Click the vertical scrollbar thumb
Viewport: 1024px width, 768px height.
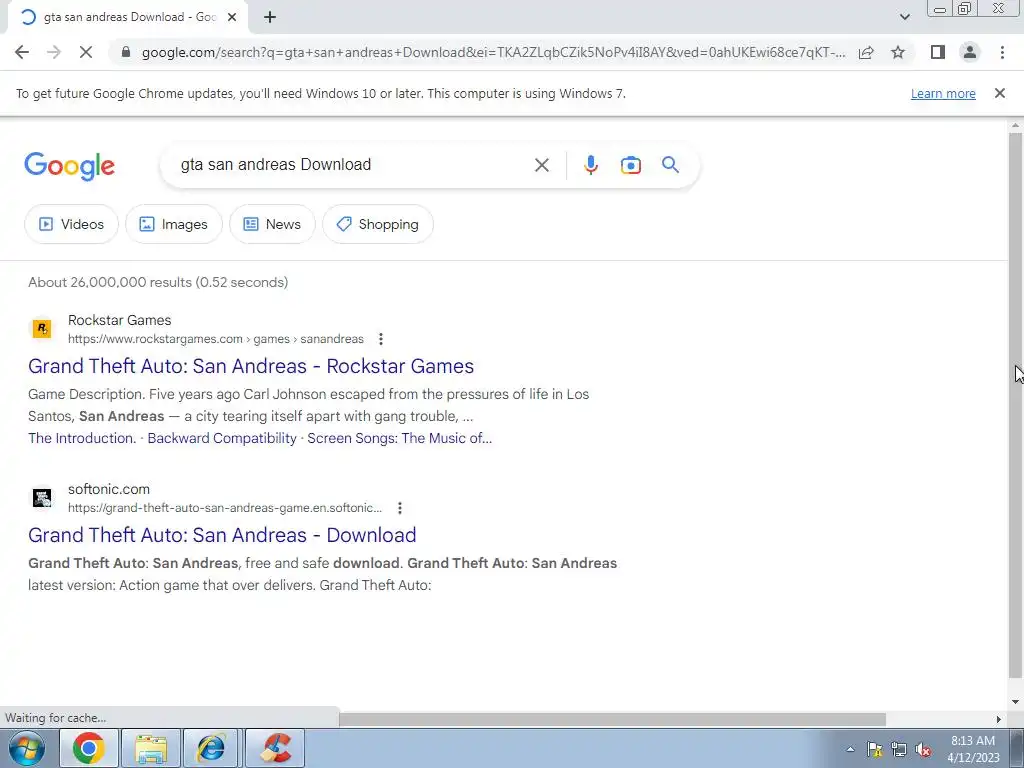(1015, 405)
